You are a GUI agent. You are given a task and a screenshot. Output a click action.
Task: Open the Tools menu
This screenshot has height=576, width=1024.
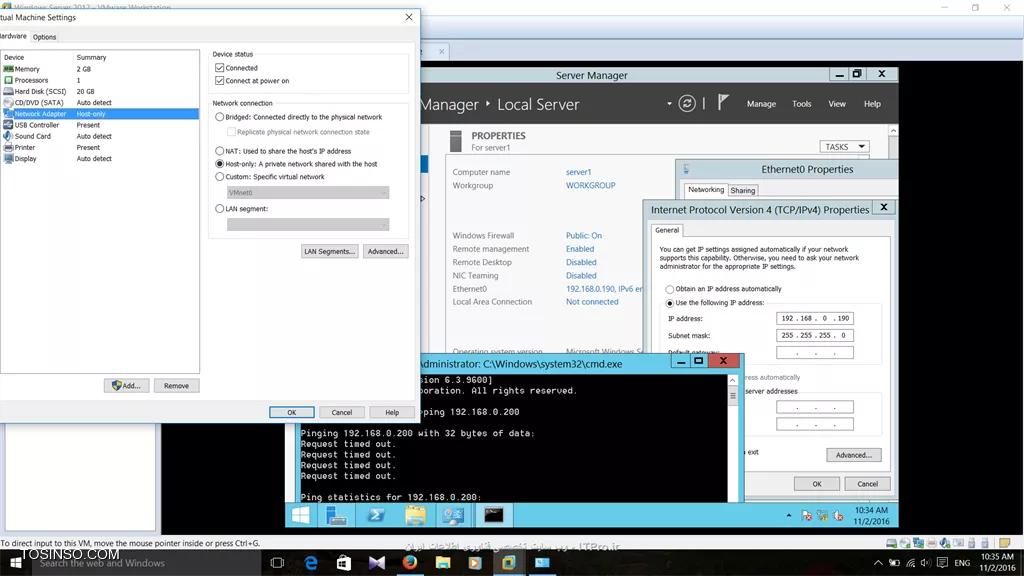tap(801, 104)
